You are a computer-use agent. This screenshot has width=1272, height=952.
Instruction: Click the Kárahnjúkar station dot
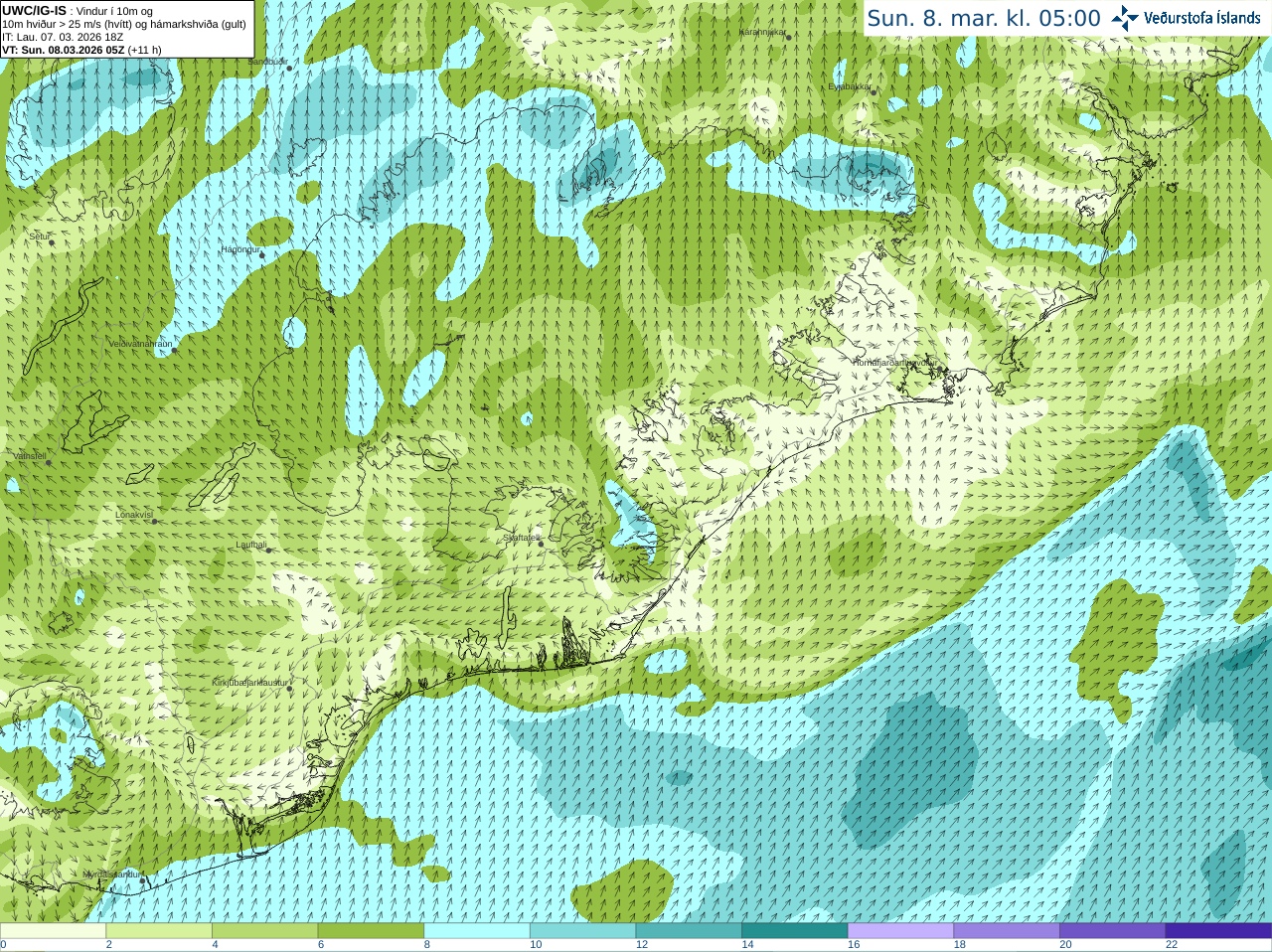tap(787, 38)
